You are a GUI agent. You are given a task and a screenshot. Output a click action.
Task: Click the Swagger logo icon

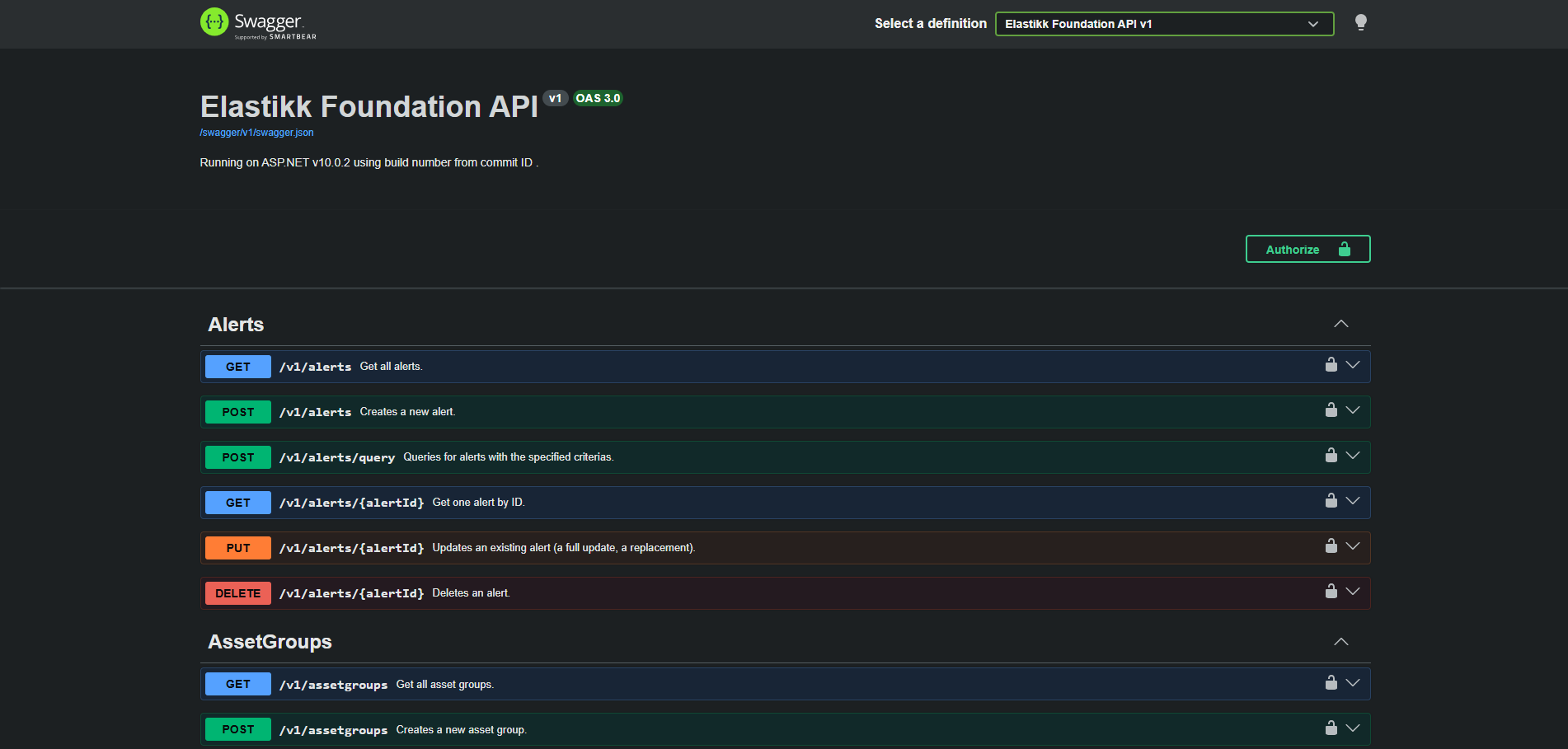[x=214, y=22]
